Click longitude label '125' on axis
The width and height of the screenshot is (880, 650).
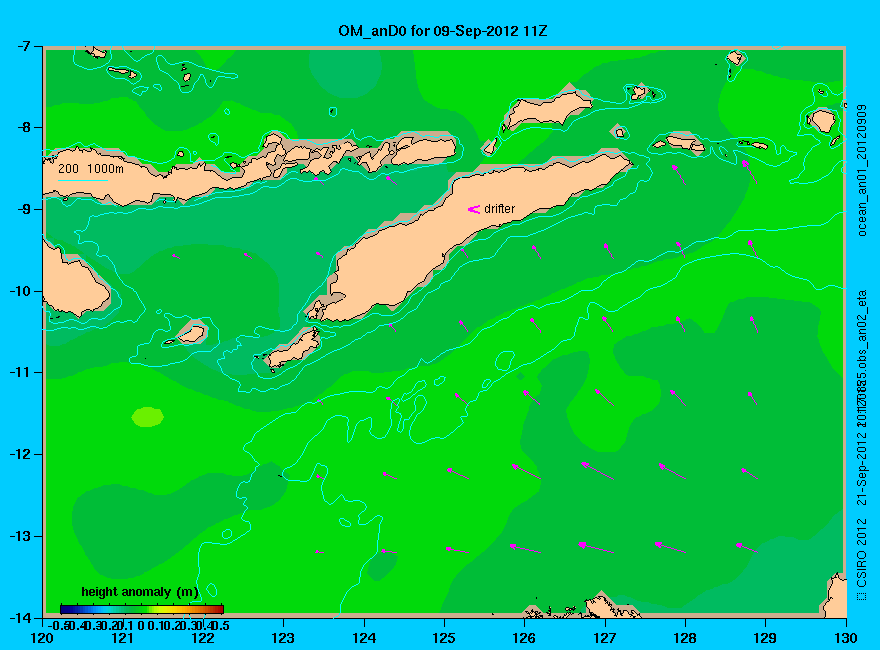click(444, 638)
